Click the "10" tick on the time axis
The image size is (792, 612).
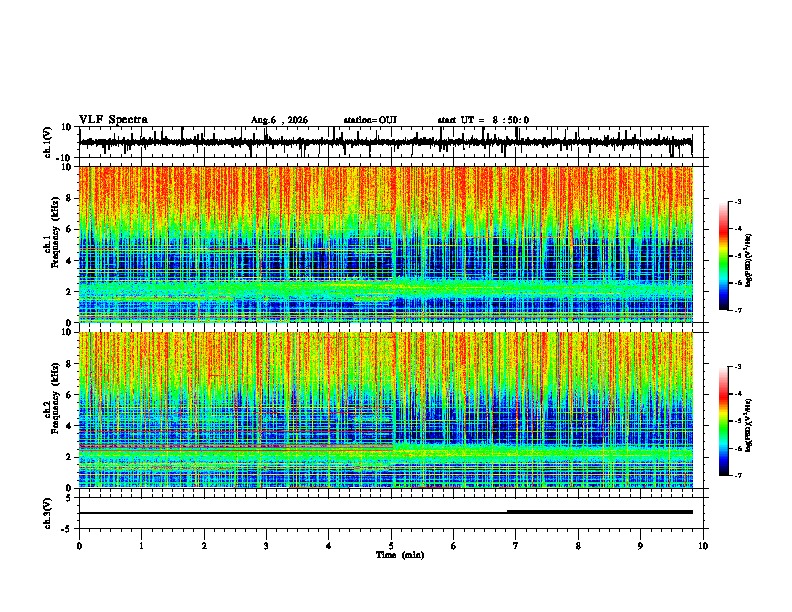(x=703, y=546)
